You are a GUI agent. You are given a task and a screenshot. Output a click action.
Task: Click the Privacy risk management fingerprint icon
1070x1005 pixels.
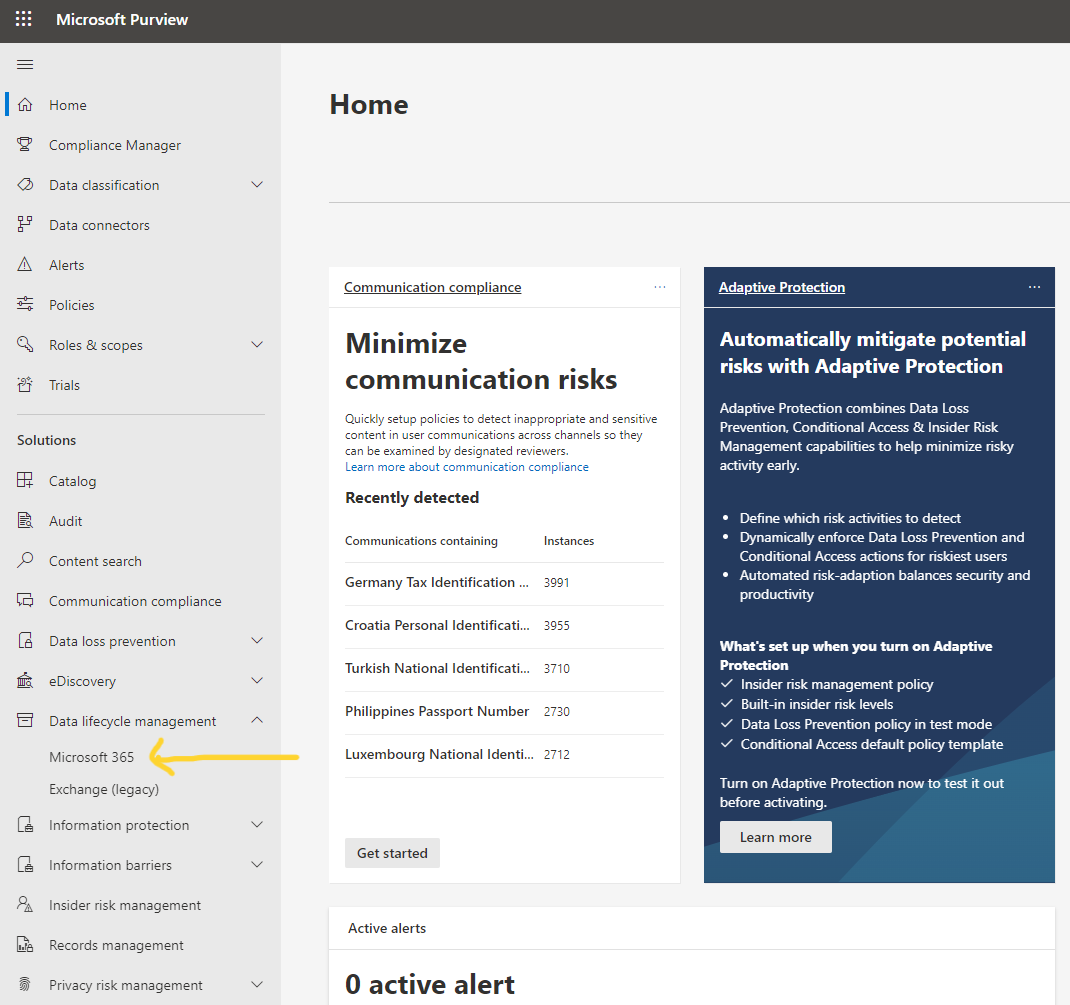coord(25,985)
